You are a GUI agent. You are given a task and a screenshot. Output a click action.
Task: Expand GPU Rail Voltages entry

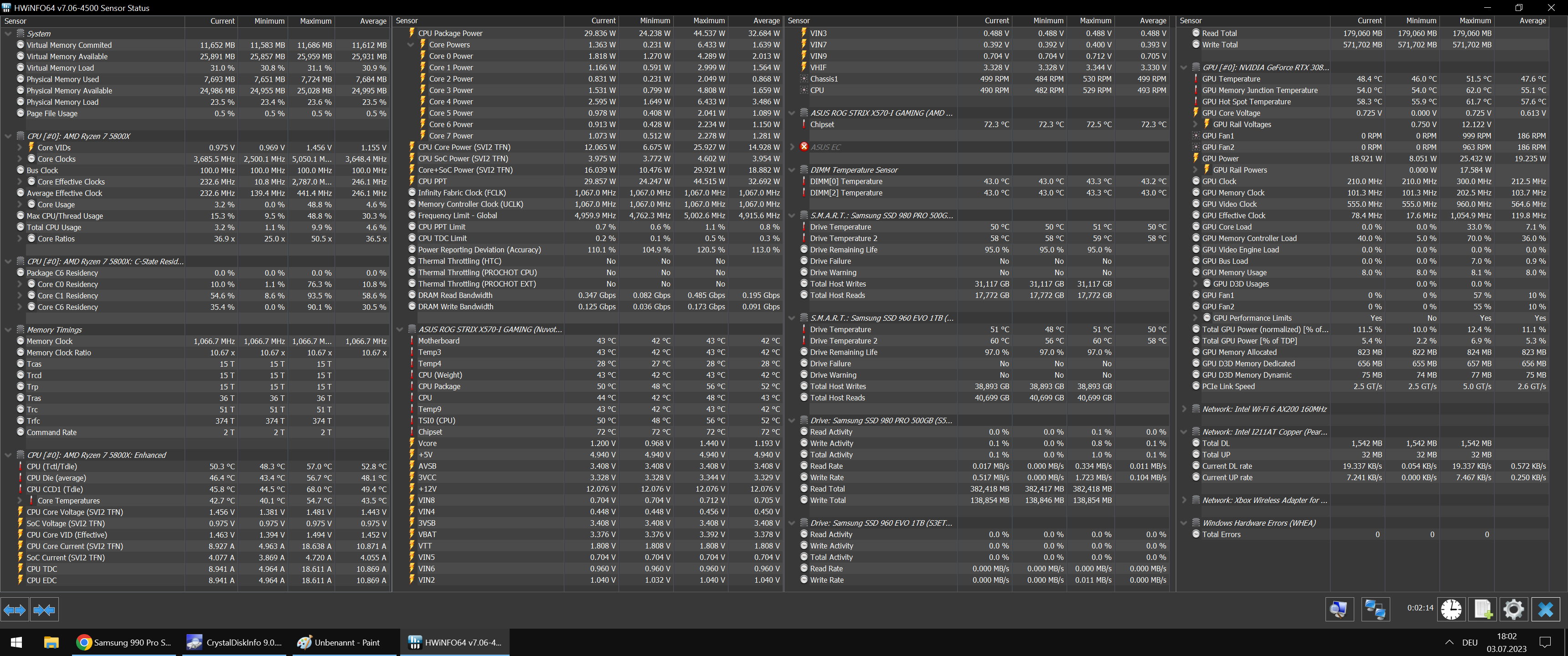(1196, 124)
